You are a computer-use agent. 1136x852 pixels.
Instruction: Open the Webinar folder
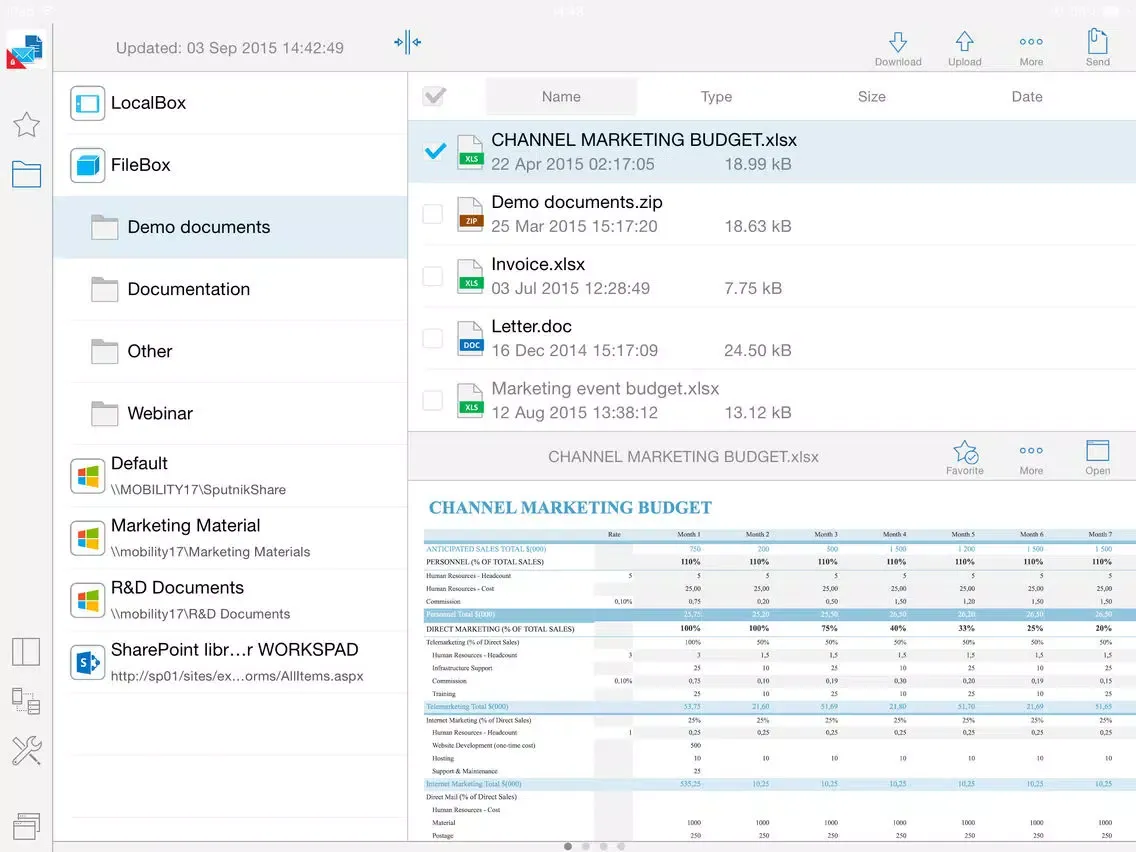pyautogui.click(x=230, y=414)
